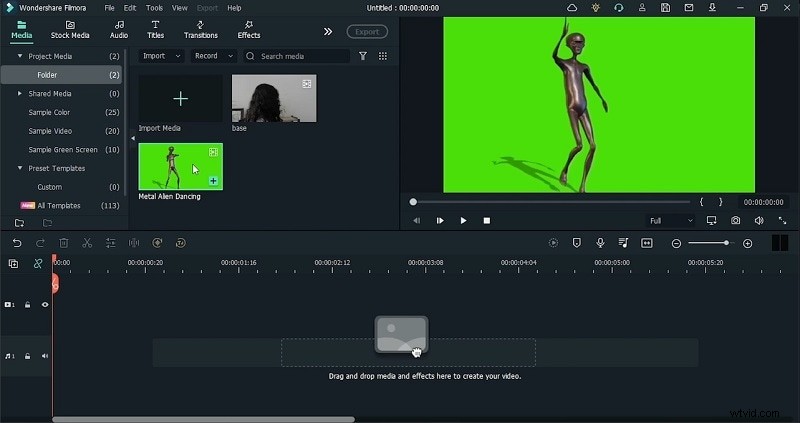800x423 pixels.
Task: Take a preview Snapshot with camera icon
Action: 735,220
